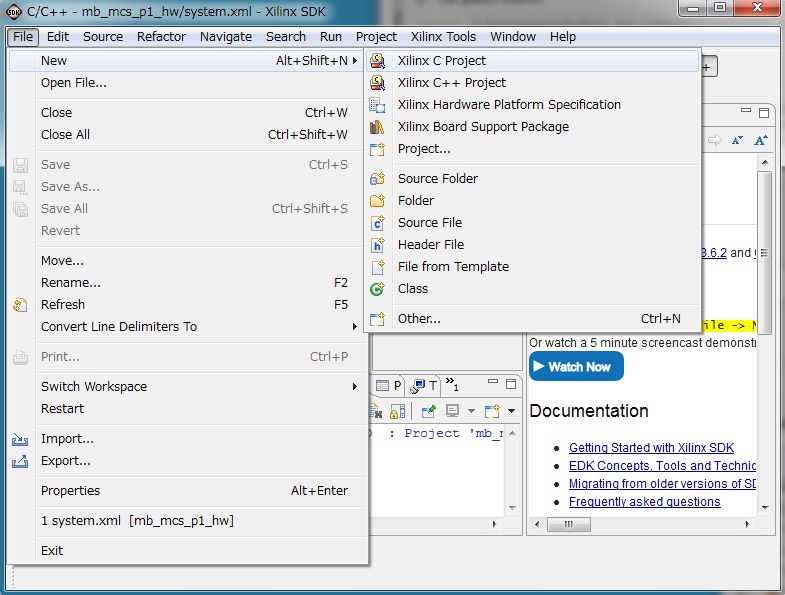
Task: Show hidden tabs chevron in bottom panel
Action: (452, 384)
